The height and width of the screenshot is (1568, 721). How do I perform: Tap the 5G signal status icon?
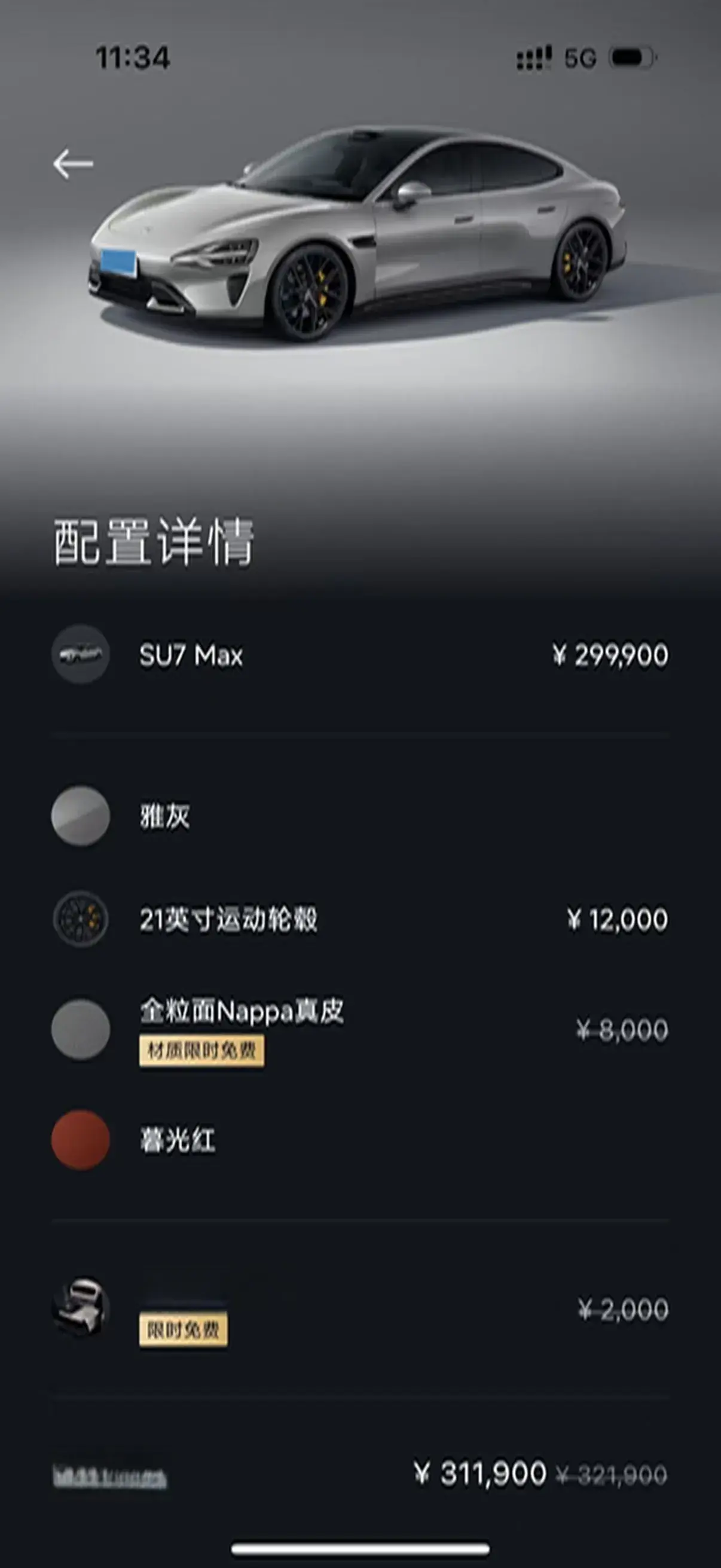coord(580,59)
